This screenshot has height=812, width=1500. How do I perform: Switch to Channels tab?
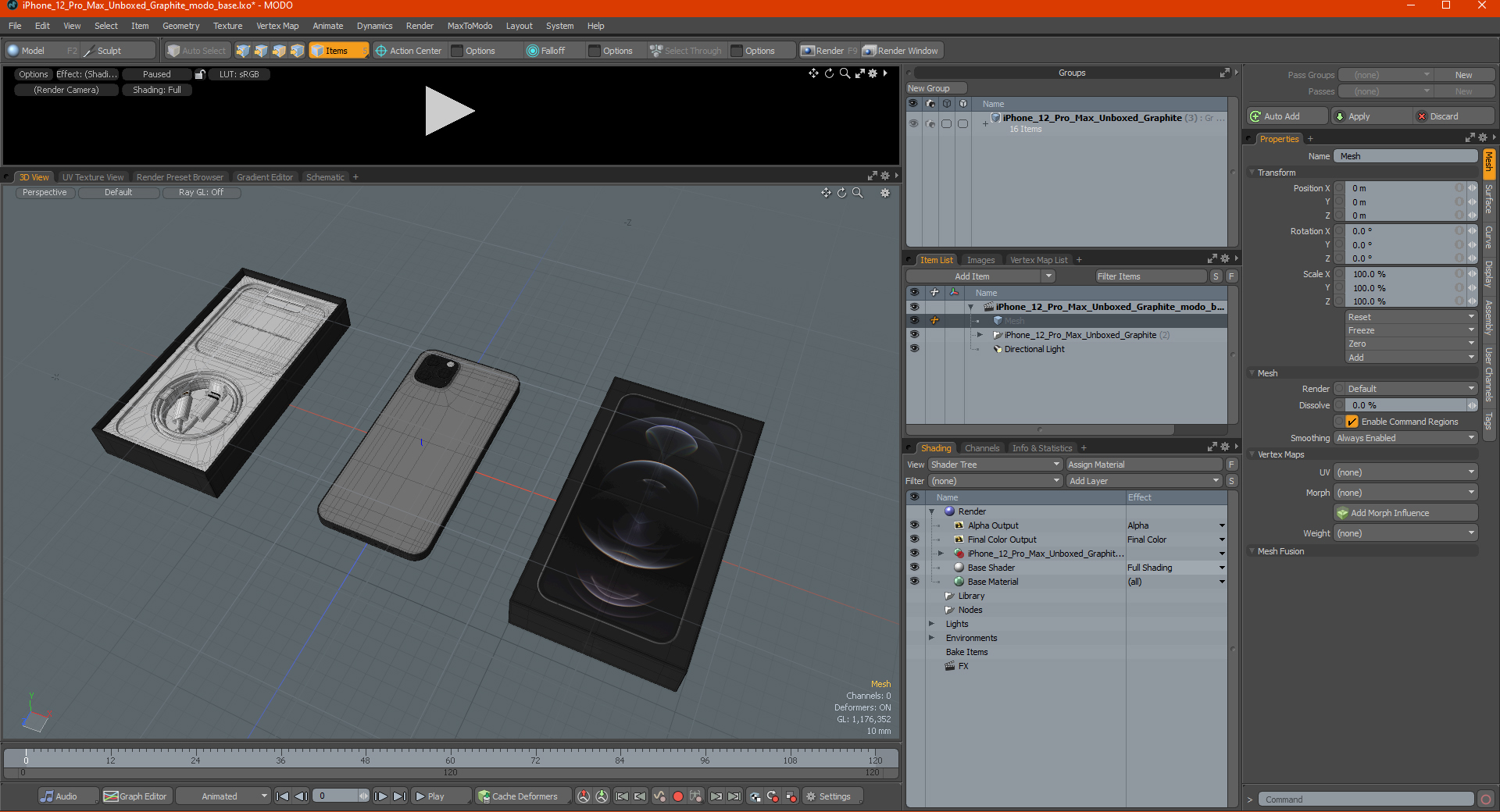tap(982, 448)
